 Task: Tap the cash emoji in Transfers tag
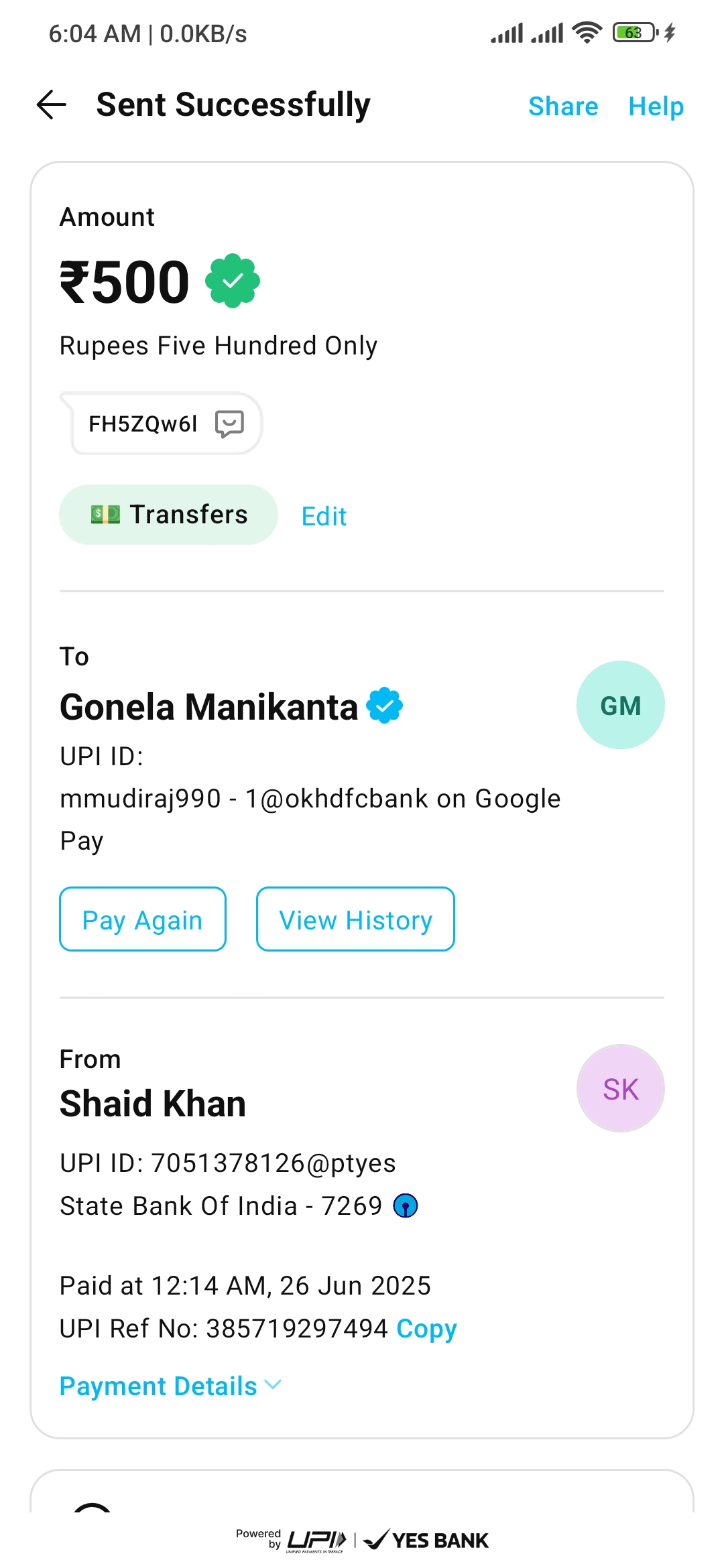[105, 515]
